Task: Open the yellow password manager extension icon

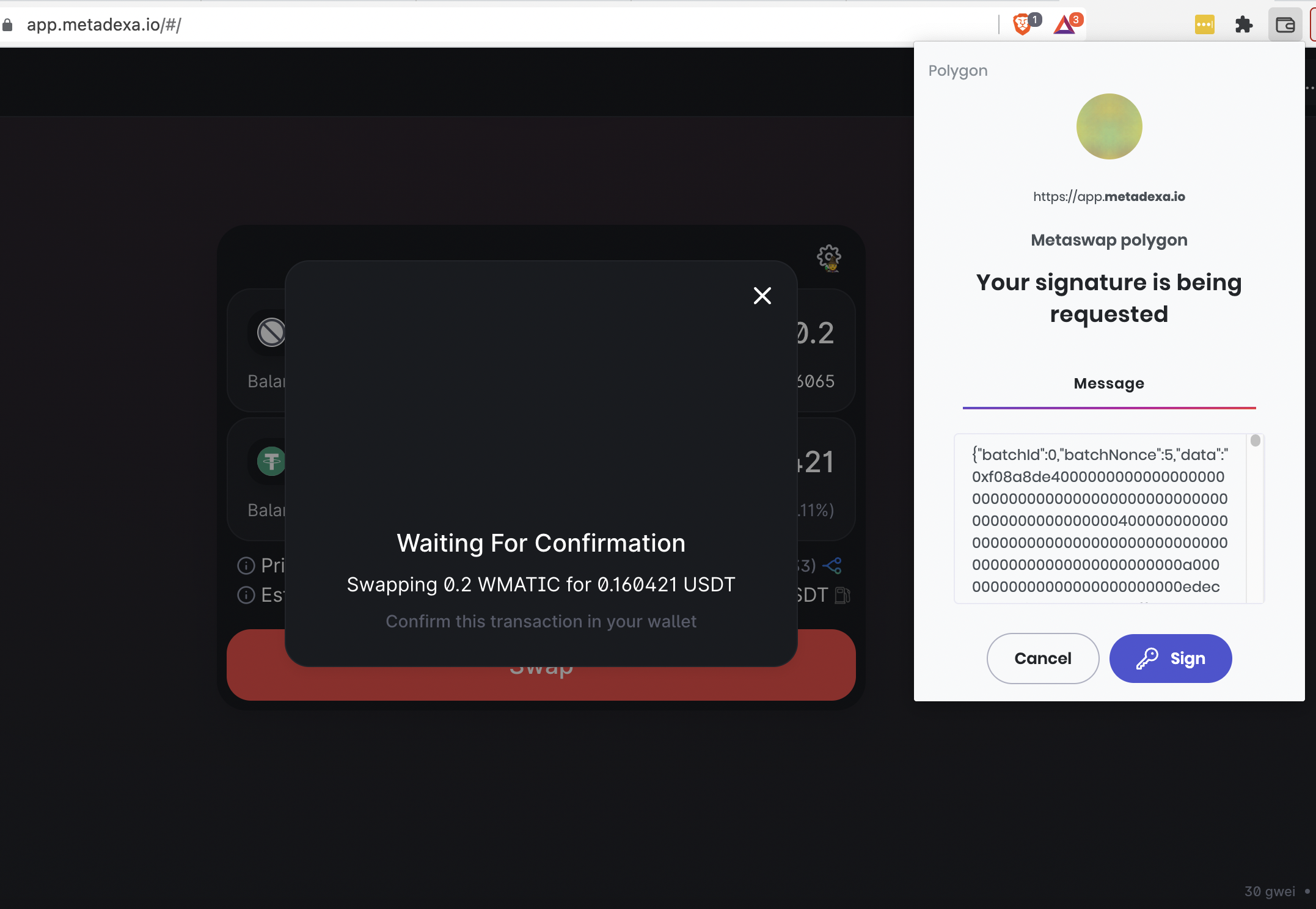Action: 1205,25
